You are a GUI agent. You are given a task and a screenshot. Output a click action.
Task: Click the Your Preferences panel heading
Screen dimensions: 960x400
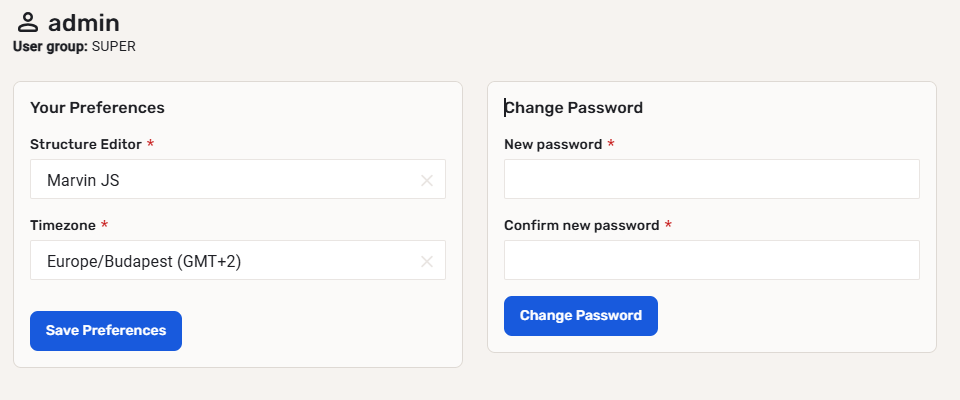(97, 107)
